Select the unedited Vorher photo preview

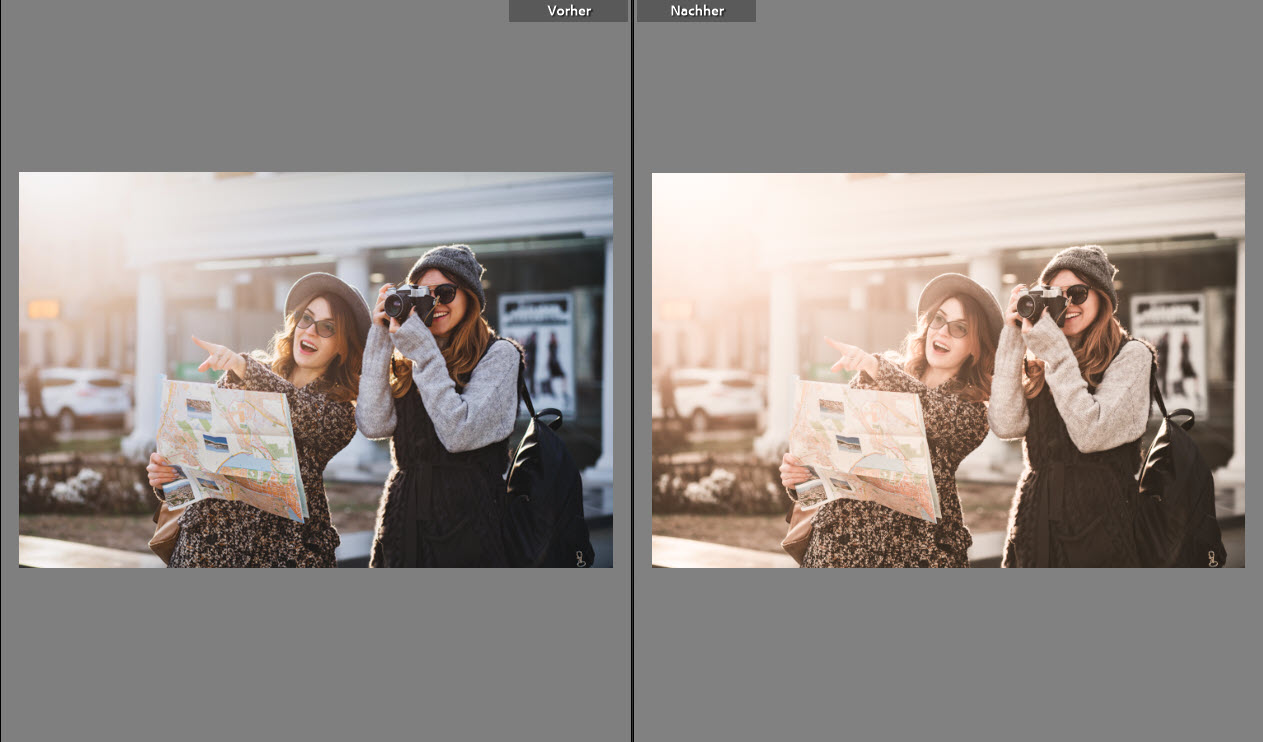316,370
